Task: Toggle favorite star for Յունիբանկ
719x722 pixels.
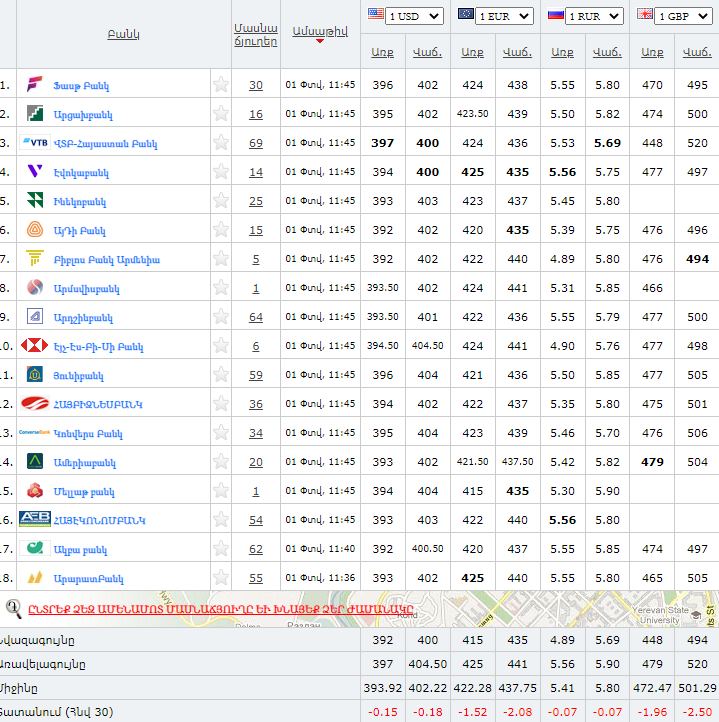Action: click(x=221, y=374)
